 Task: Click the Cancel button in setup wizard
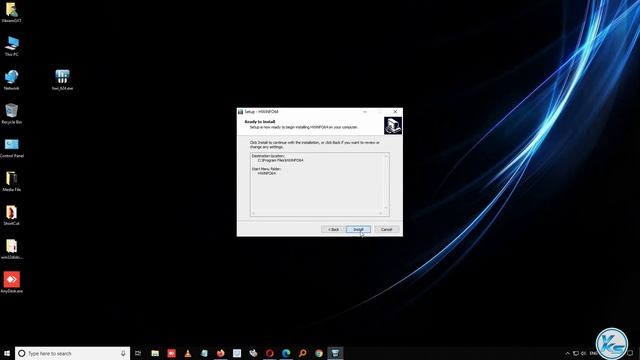click(387, 229)
